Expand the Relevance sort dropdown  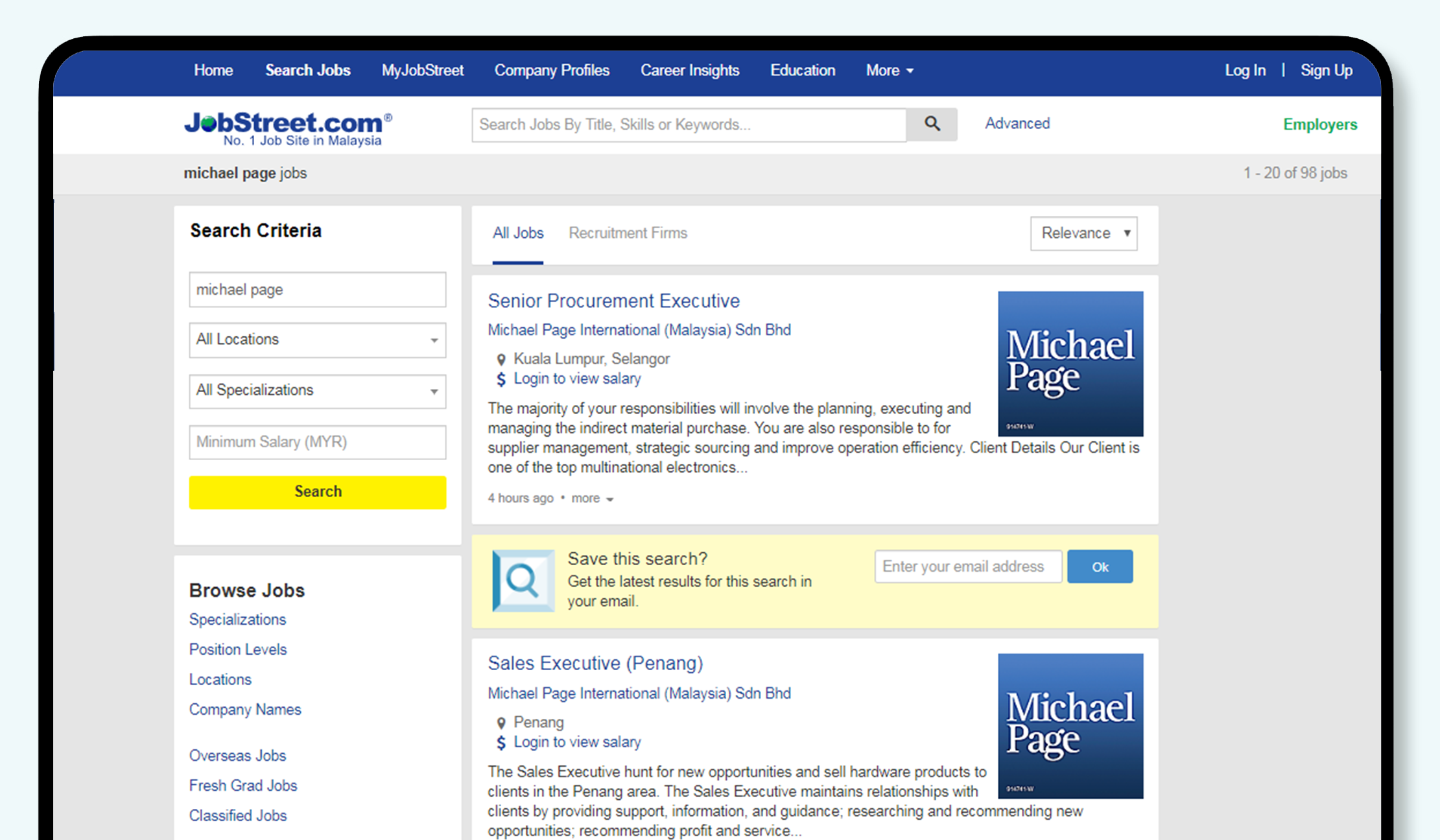[1083, 233]
